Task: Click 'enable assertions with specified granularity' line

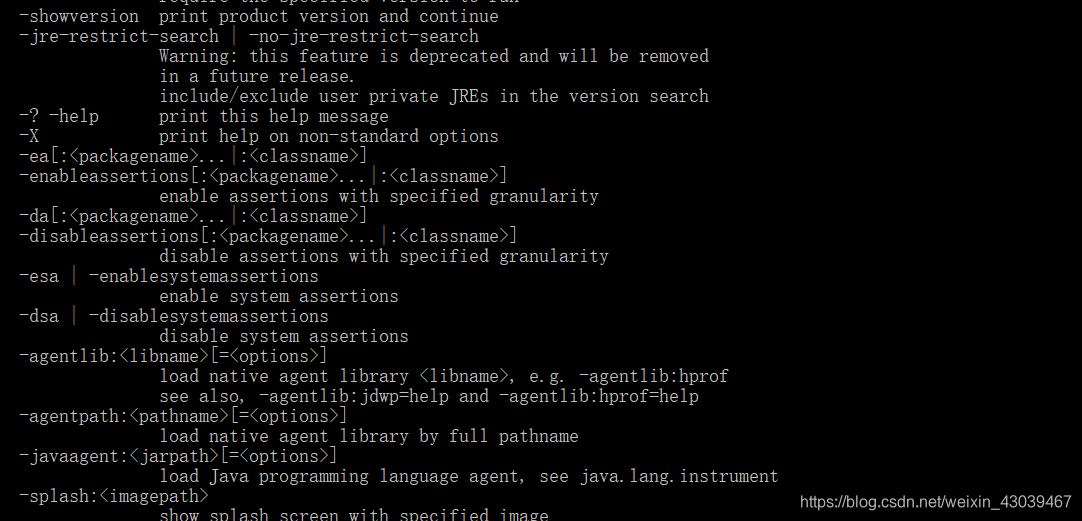Action: (x=379, y=196)
